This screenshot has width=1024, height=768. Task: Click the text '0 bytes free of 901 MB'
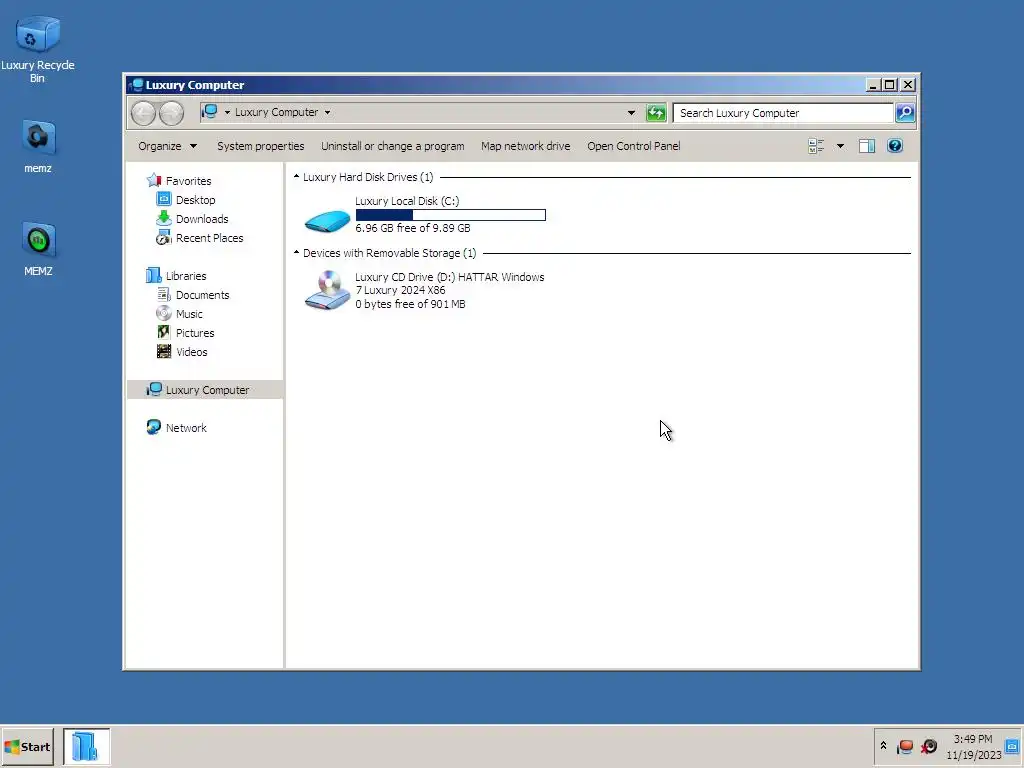tap(410, 304)
